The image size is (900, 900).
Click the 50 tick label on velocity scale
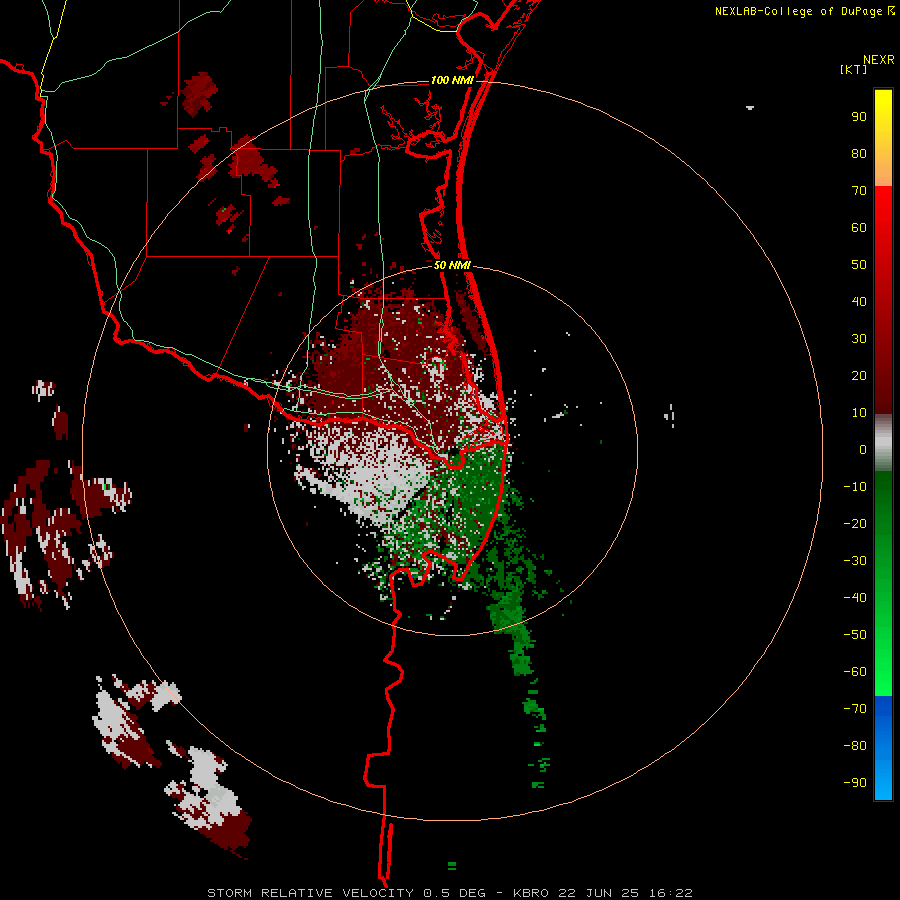point(859,265)
